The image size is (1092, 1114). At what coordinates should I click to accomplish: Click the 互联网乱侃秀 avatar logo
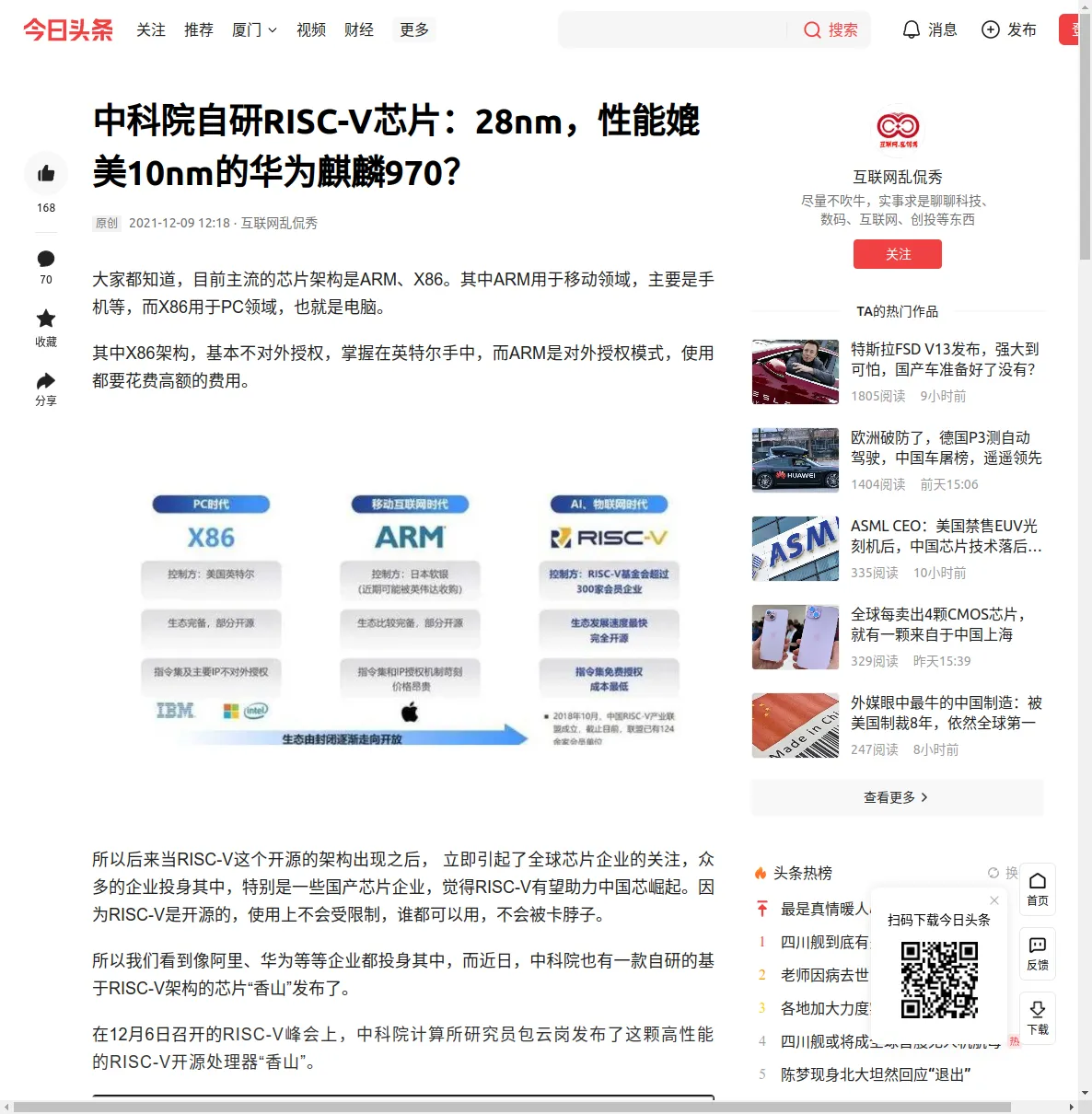[x=898, y=129]
